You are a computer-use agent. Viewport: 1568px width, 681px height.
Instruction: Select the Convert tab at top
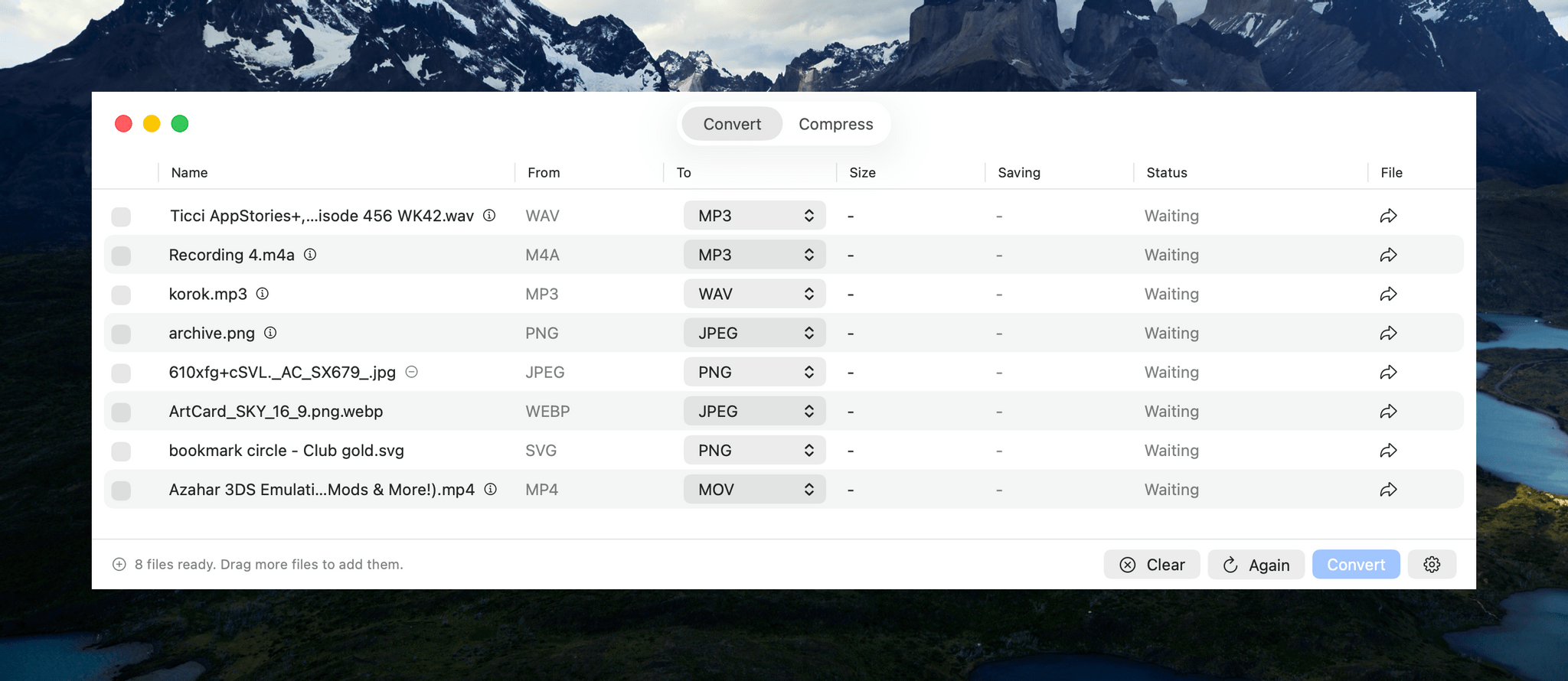tap(732, 124)
